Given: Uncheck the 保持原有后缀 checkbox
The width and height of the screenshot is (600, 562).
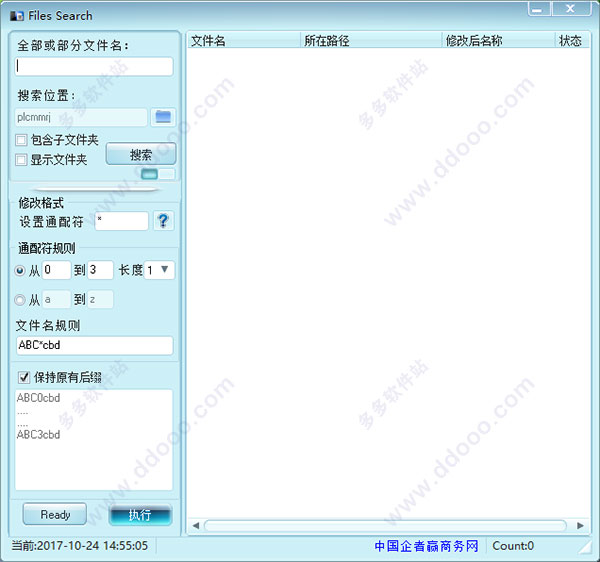Looking at the screenshot, I should tap(24, 378).
